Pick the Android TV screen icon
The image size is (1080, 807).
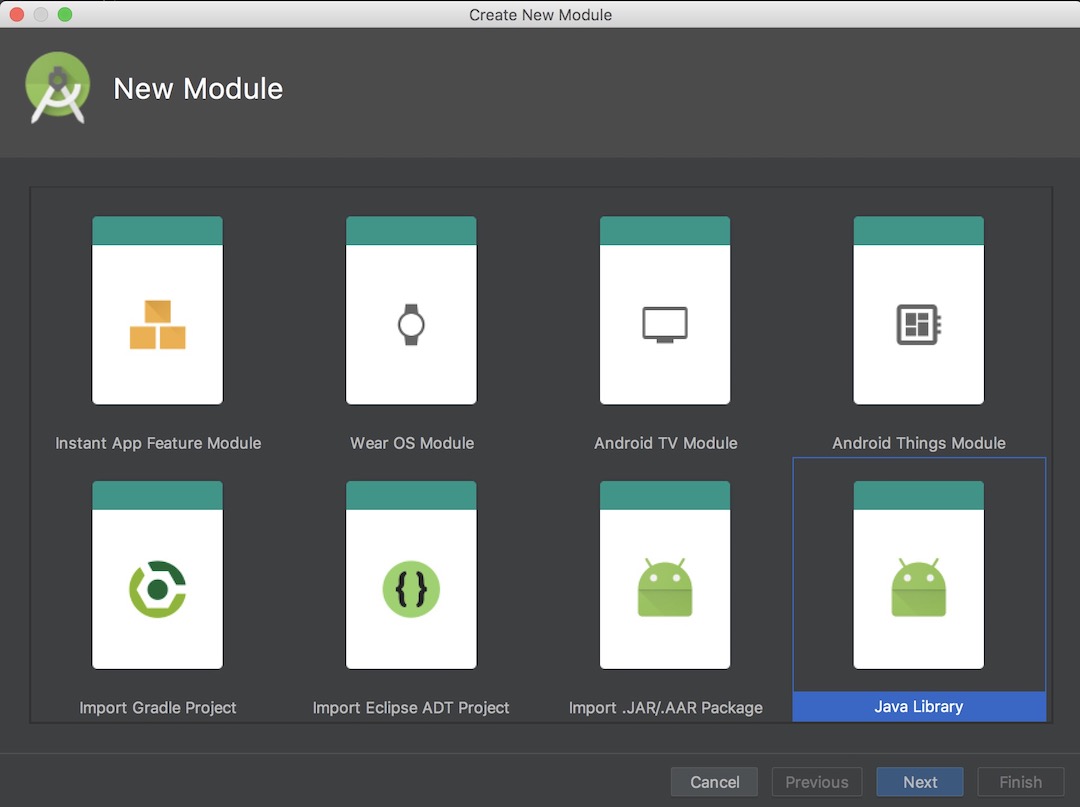point(665,324)
